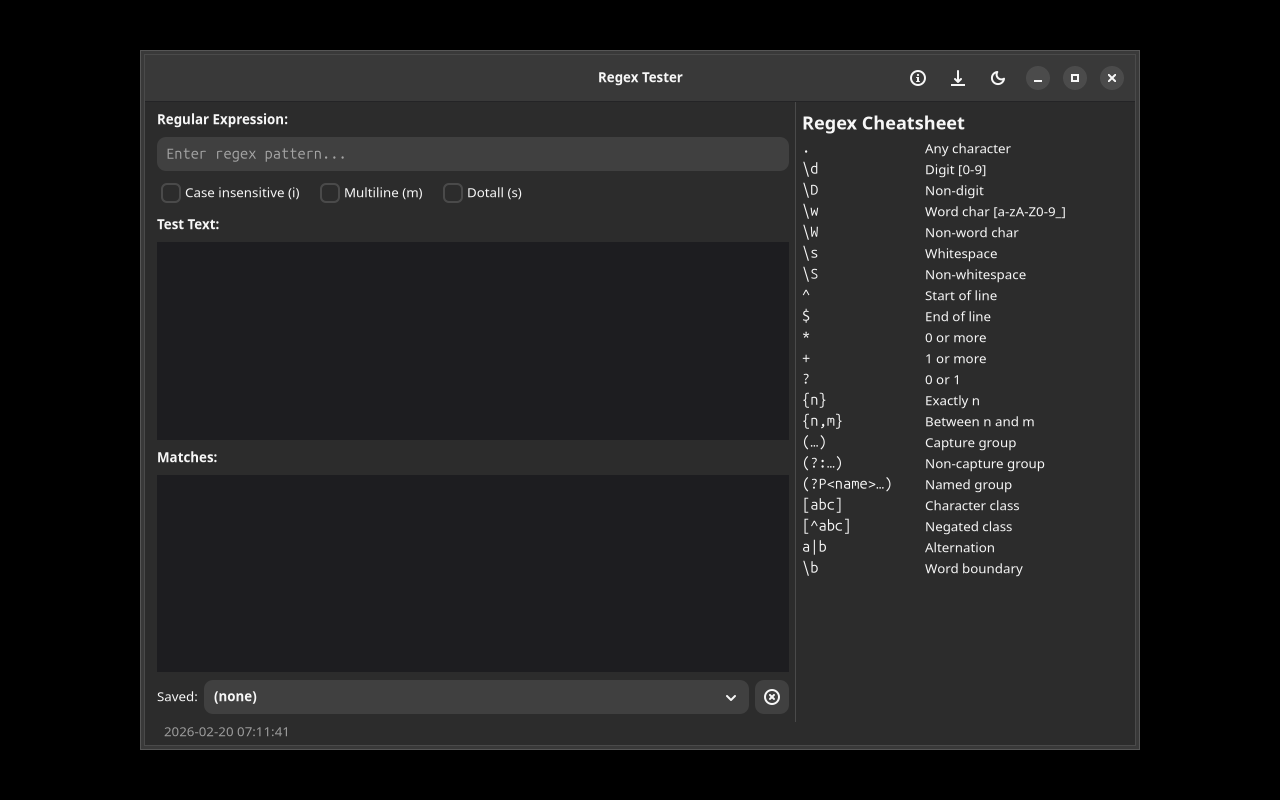Click 'Any character' description
Viewport: 1280px width, 800px height.
tap(968, 148)
